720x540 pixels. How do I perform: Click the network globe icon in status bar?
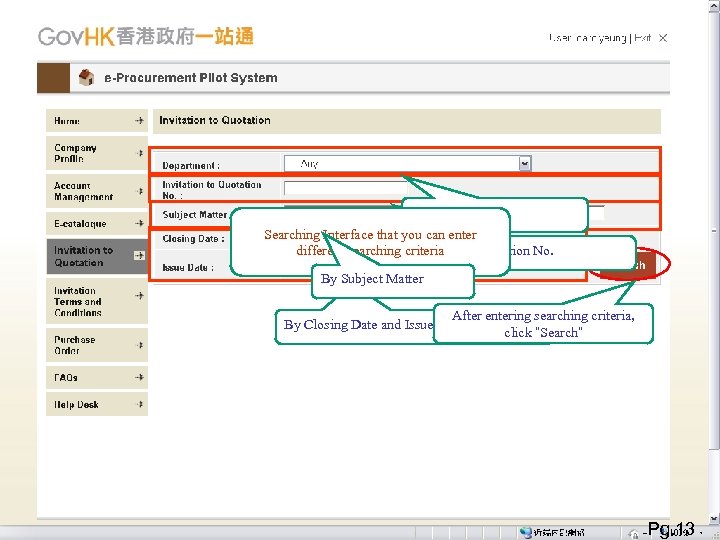coord(526,533)
